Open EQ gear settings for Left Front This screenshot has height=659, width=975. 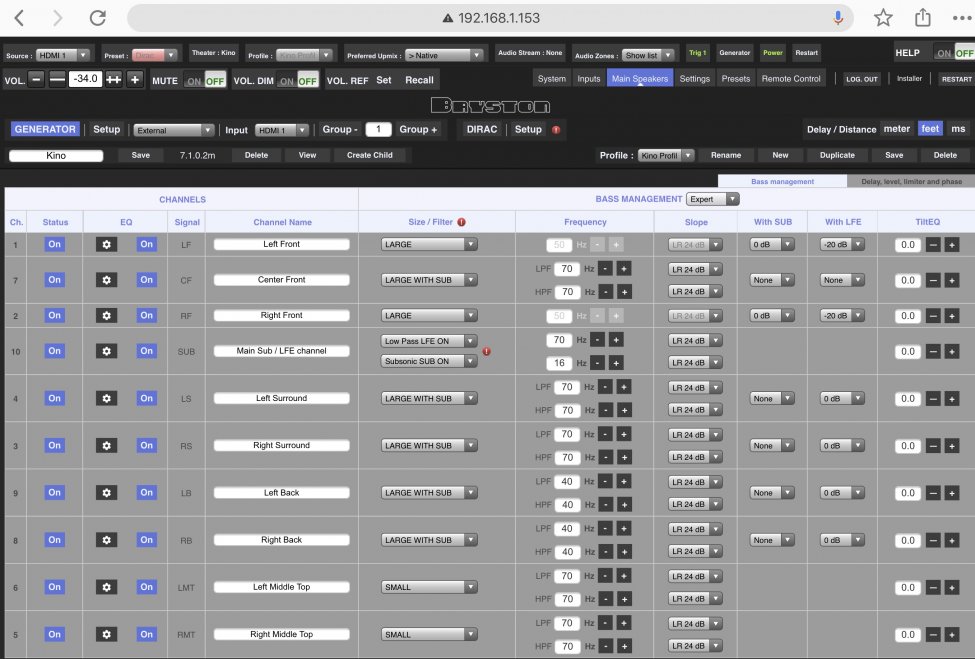point(107,244)
